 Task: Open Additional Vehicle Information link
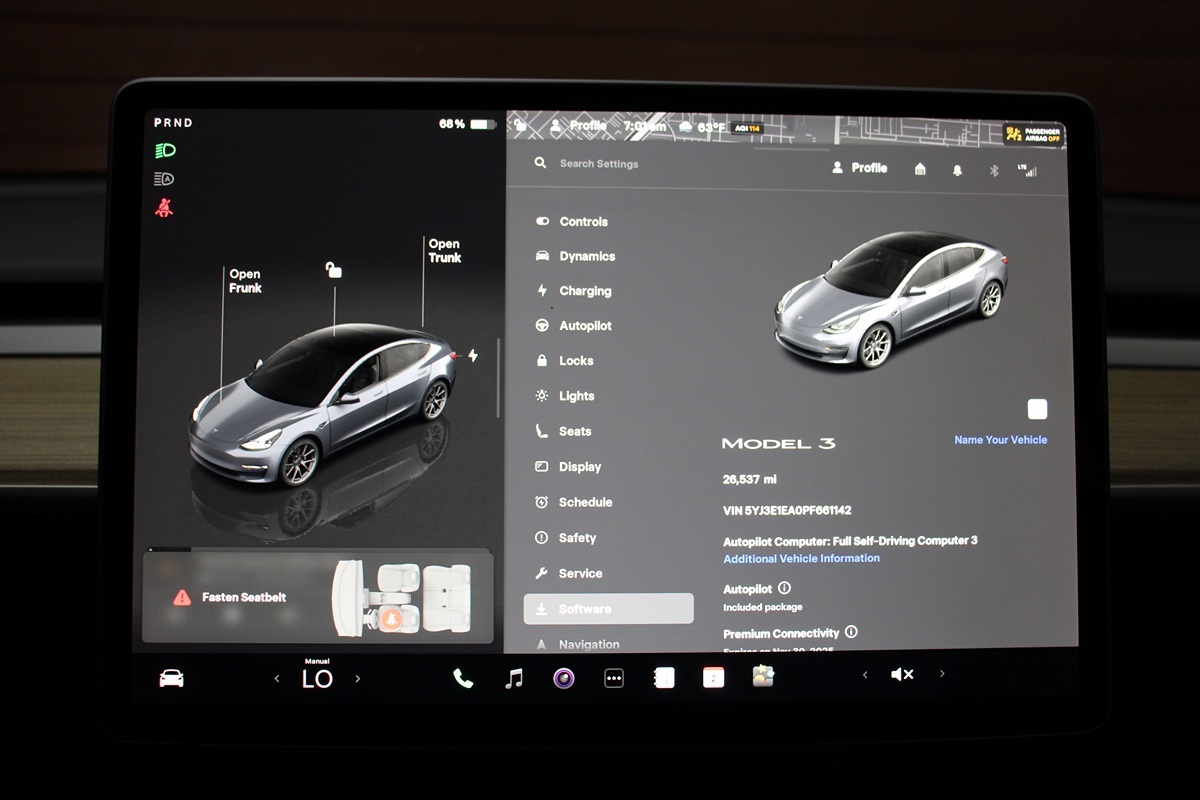801,559
